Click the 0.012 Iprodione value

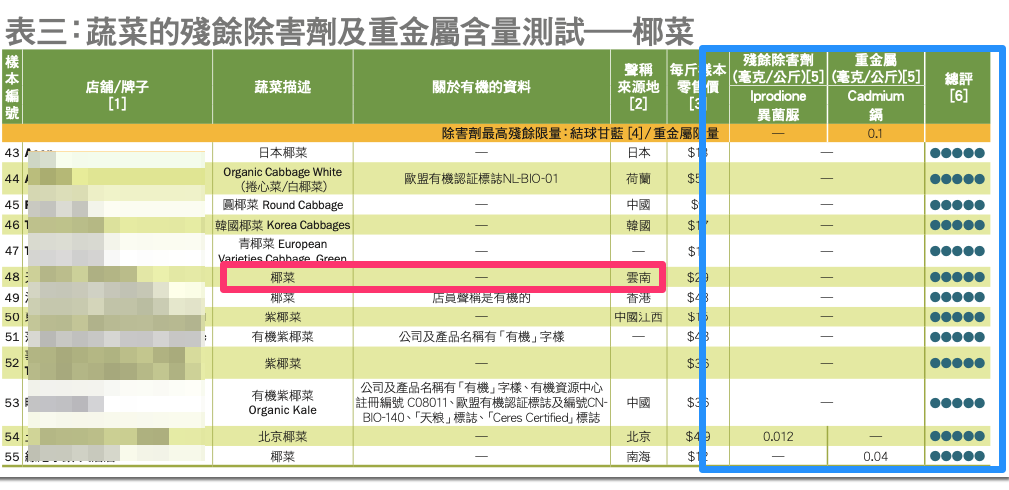[x=778, y=437]
